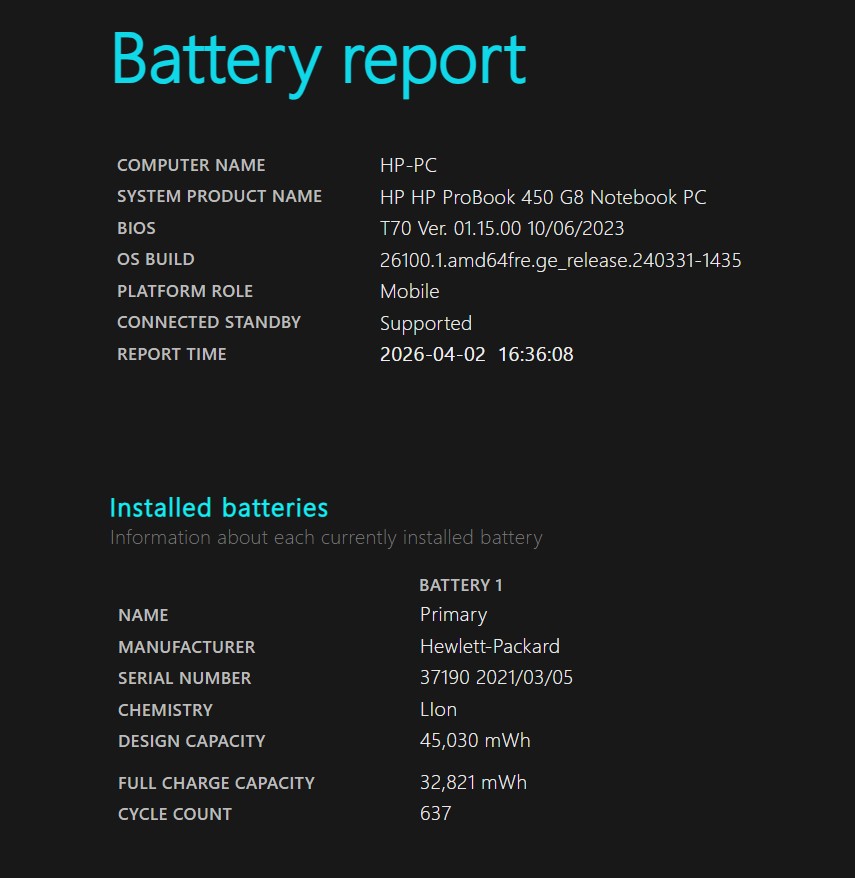Click the BIOS version T70 text
This screenshot has height=878, width=855.
point(502,228)
